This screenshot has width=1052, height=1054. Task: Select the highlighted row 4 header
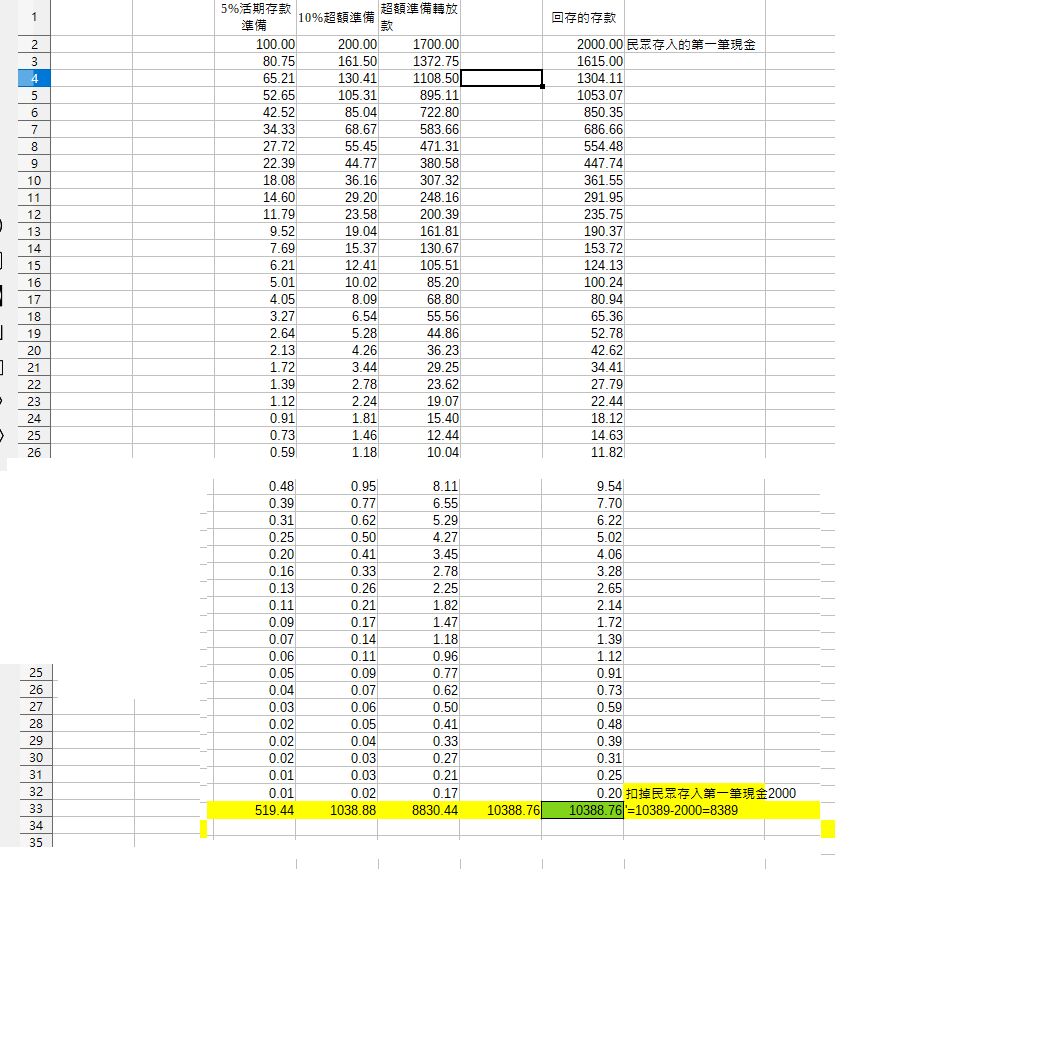(x=34, y=78)
